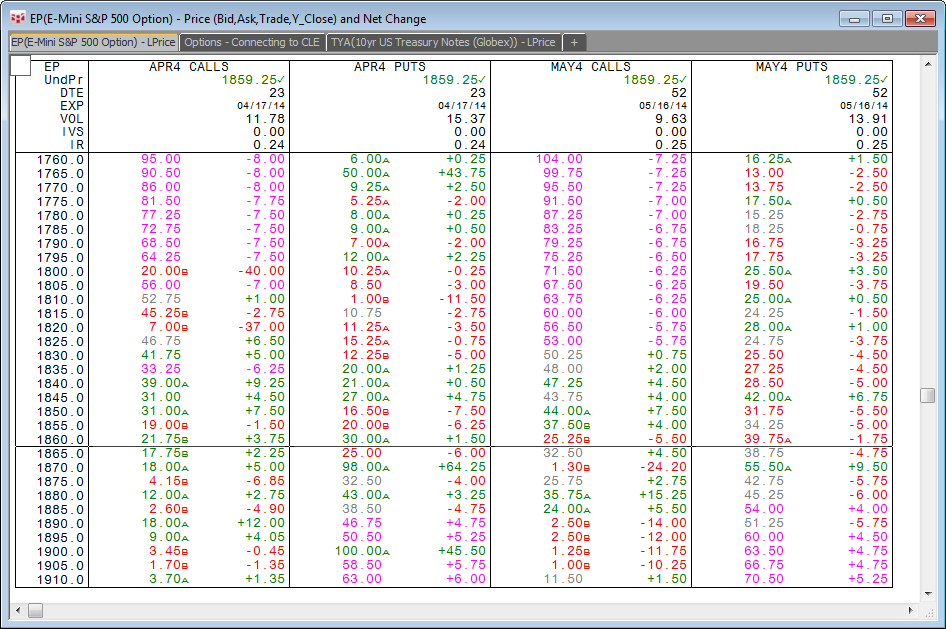Click the horizontal scrollbar thumb
This screenshot has height=629, width=946.
(36, 610)
